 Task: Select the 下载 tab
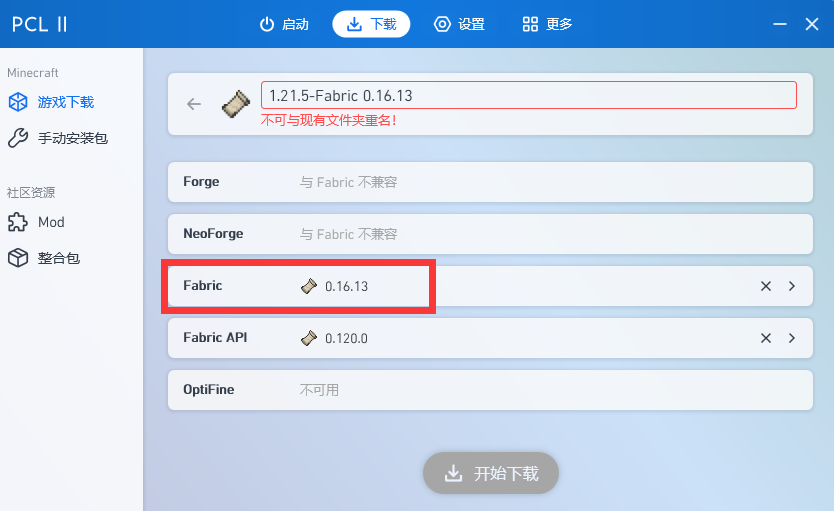tap(371, 24)
